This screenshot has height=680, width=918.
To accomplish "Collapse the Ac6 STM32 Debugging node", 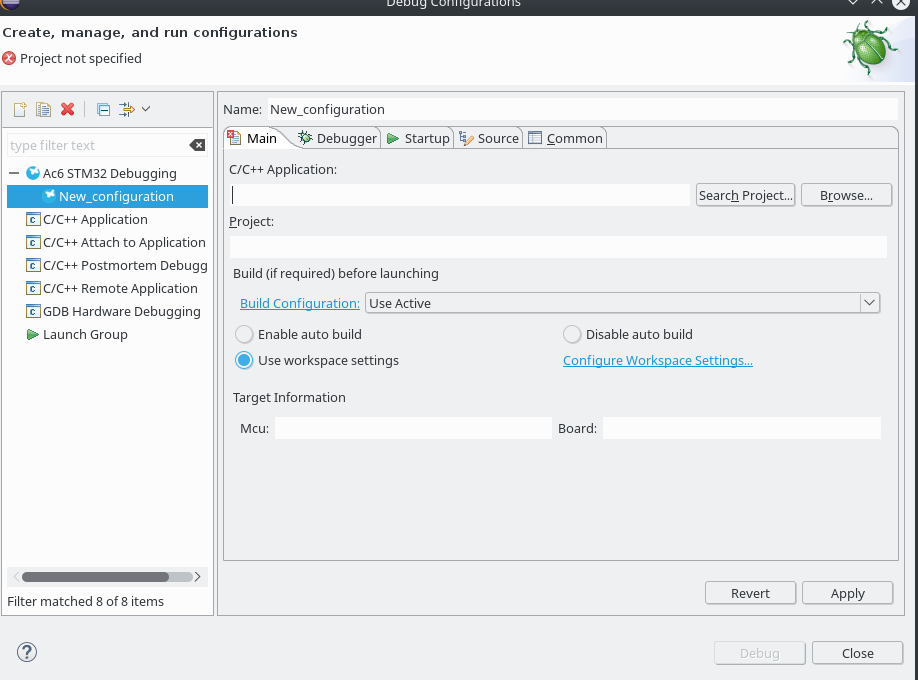I will 15,173.
